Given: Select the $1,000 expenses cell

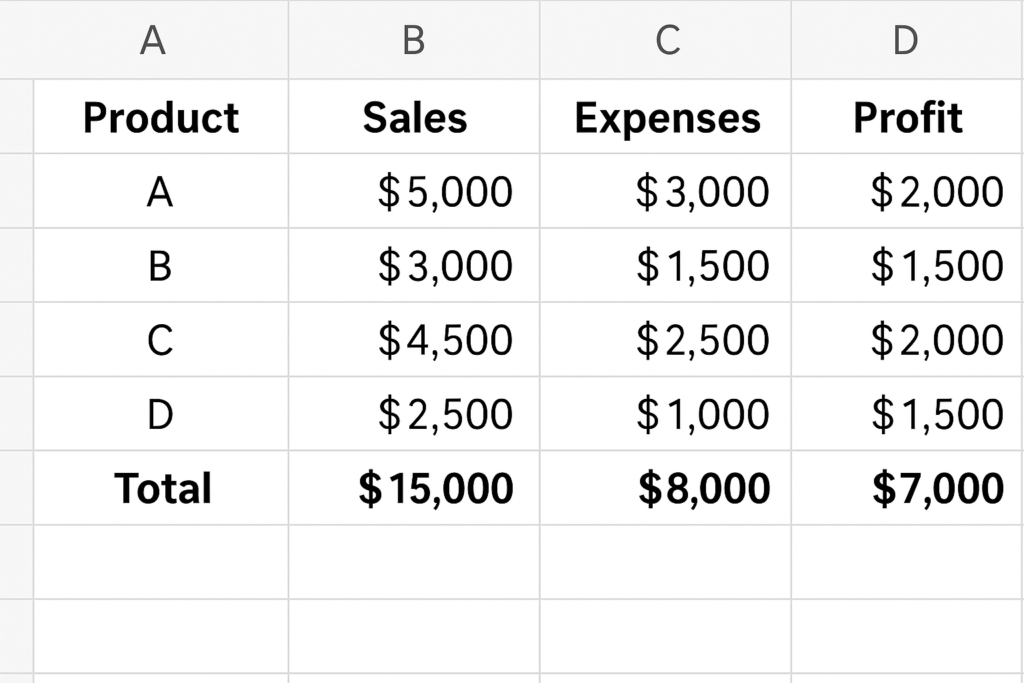Looking at the screenshot, I should 665,413.
